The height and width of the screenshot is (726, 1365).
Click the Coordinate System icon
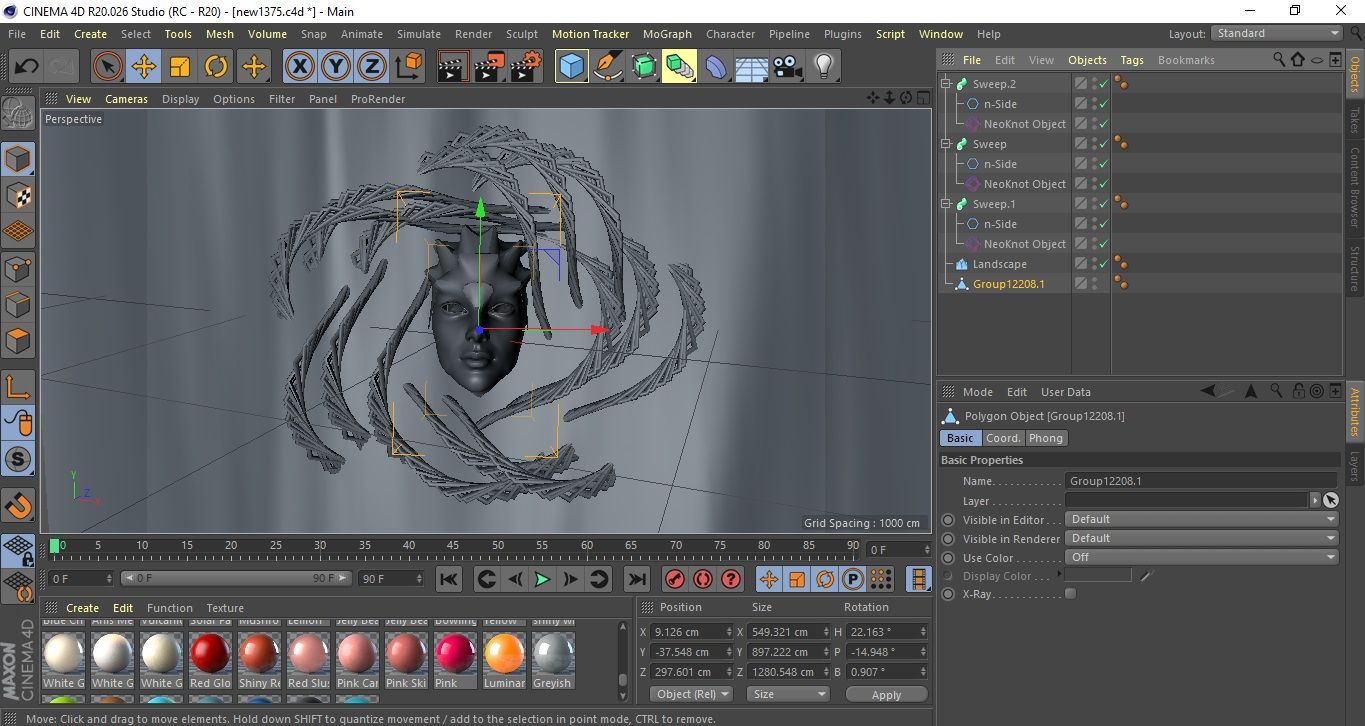point(408,67)
